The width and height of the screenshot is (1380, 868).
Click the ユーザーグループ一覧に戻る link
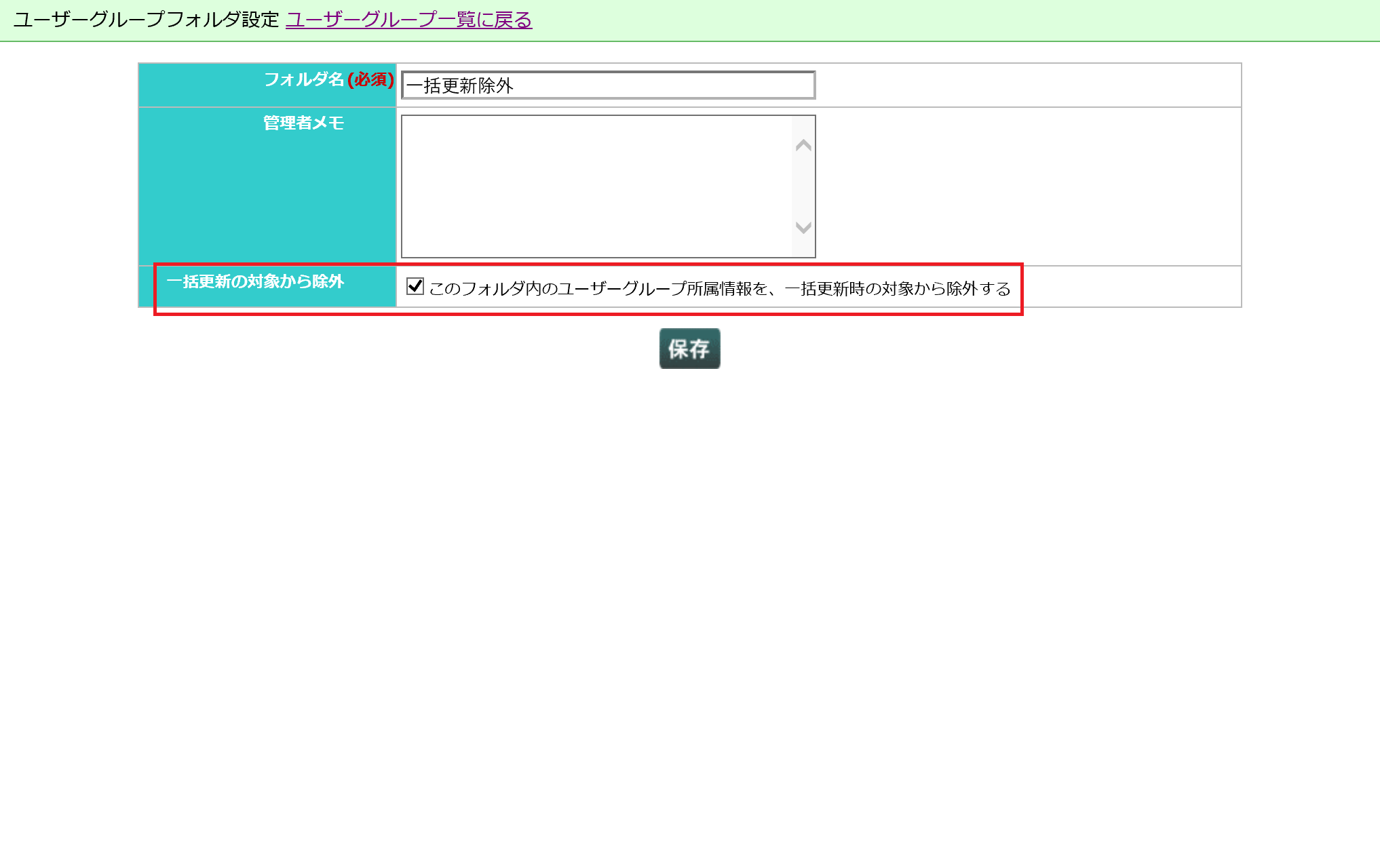[408, 20]
